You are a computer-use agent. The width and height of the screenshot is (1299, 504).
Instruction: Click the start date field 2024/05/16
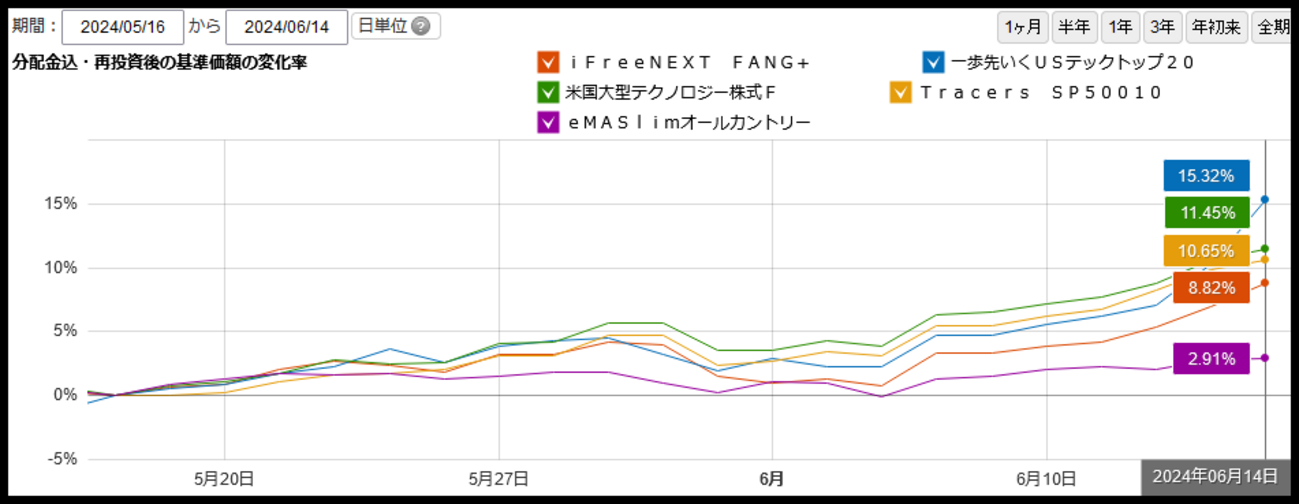(x=122, y=27)
